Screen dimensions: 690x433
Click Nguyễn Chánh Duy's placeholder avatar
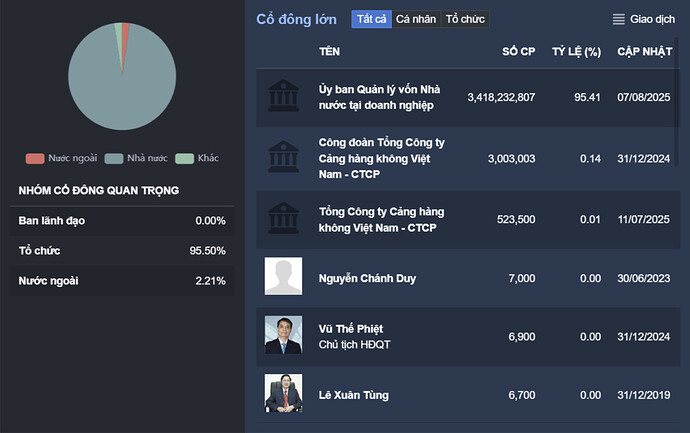tap(283, 276)
